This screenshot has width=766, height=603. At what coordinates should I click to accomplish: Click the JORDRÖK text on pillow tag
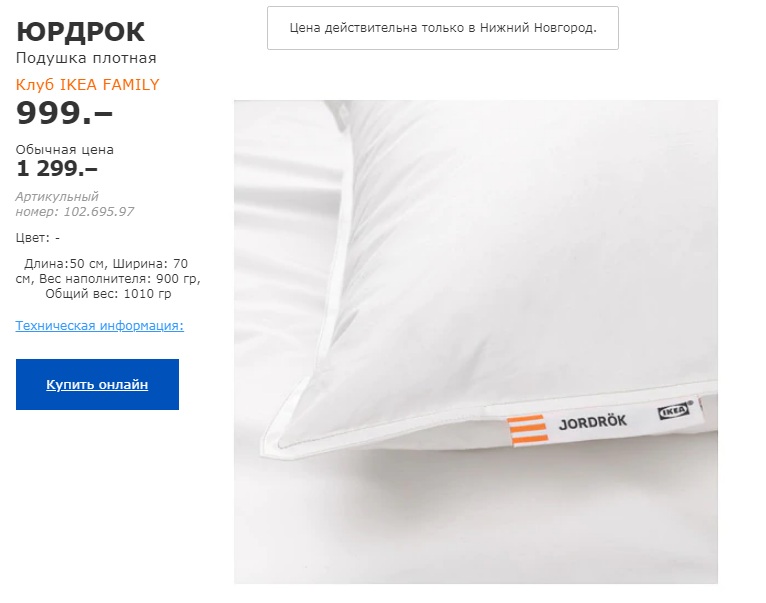(x=593, y=422)
